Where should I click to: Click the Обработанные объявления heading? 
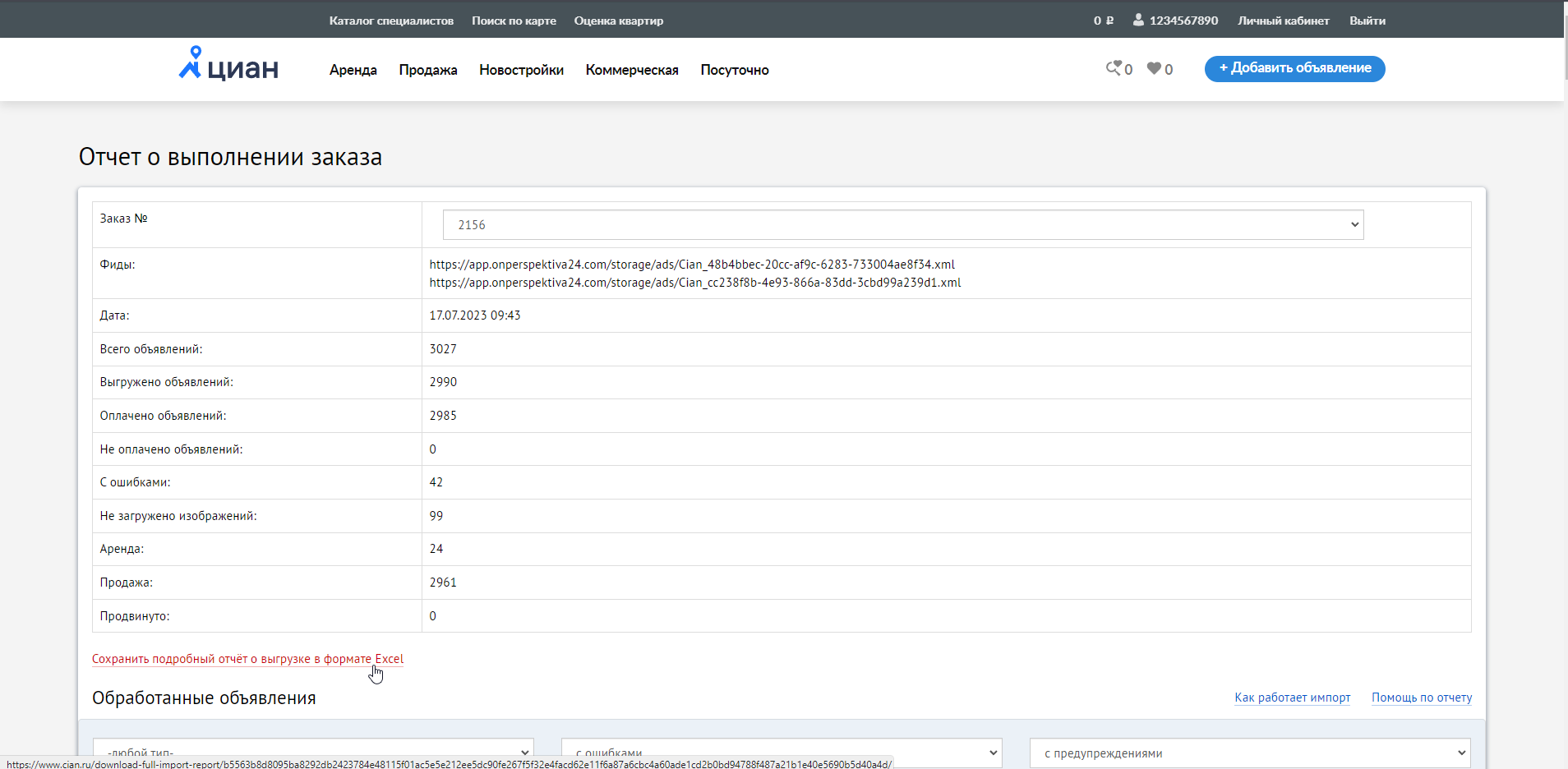click(x=204, y=698)
